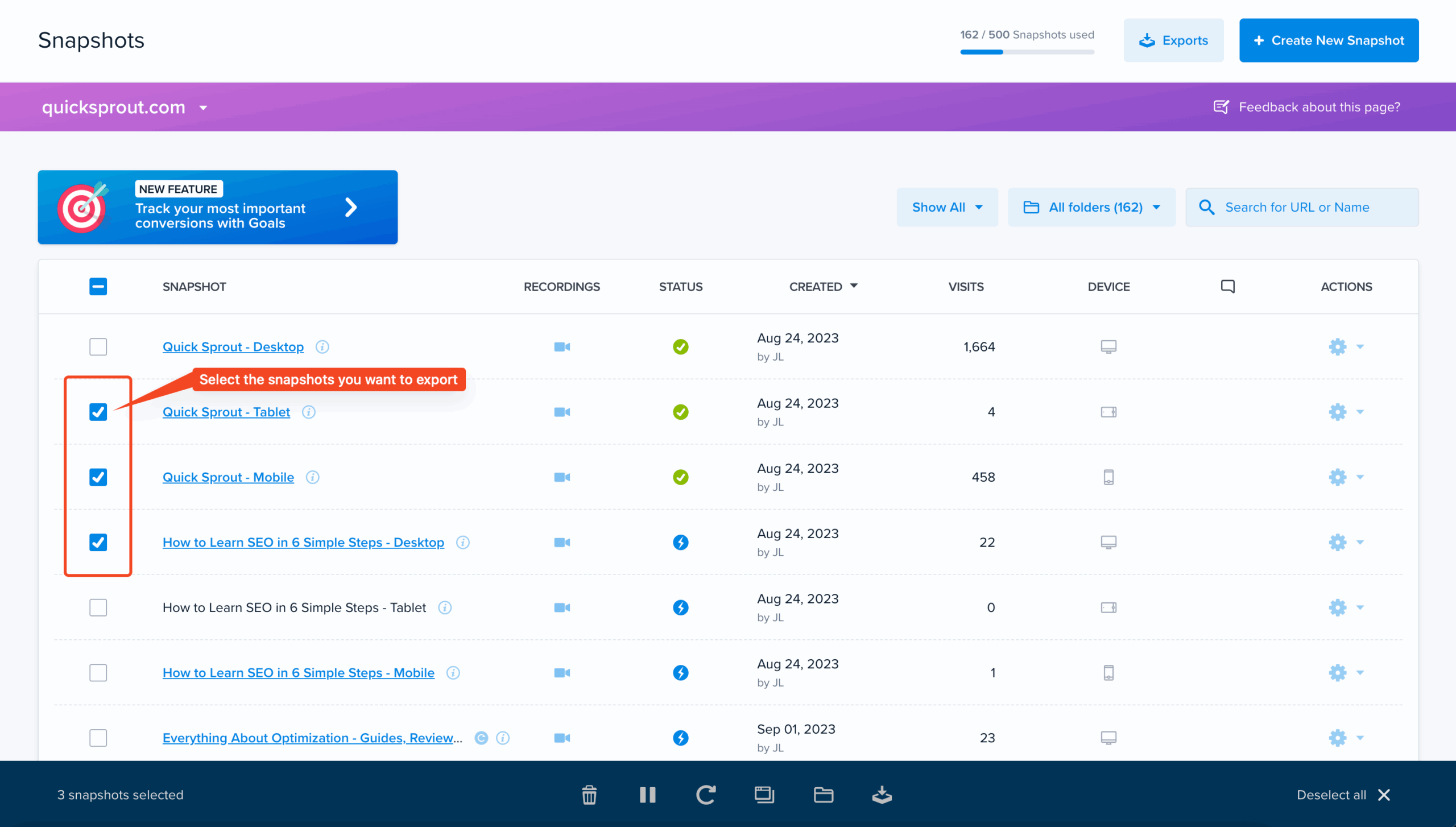Image resolution: width=1456 pixels, height=827 pixels.
Task: Open Feedback about this page link
Action: [x=1306, y=107]
